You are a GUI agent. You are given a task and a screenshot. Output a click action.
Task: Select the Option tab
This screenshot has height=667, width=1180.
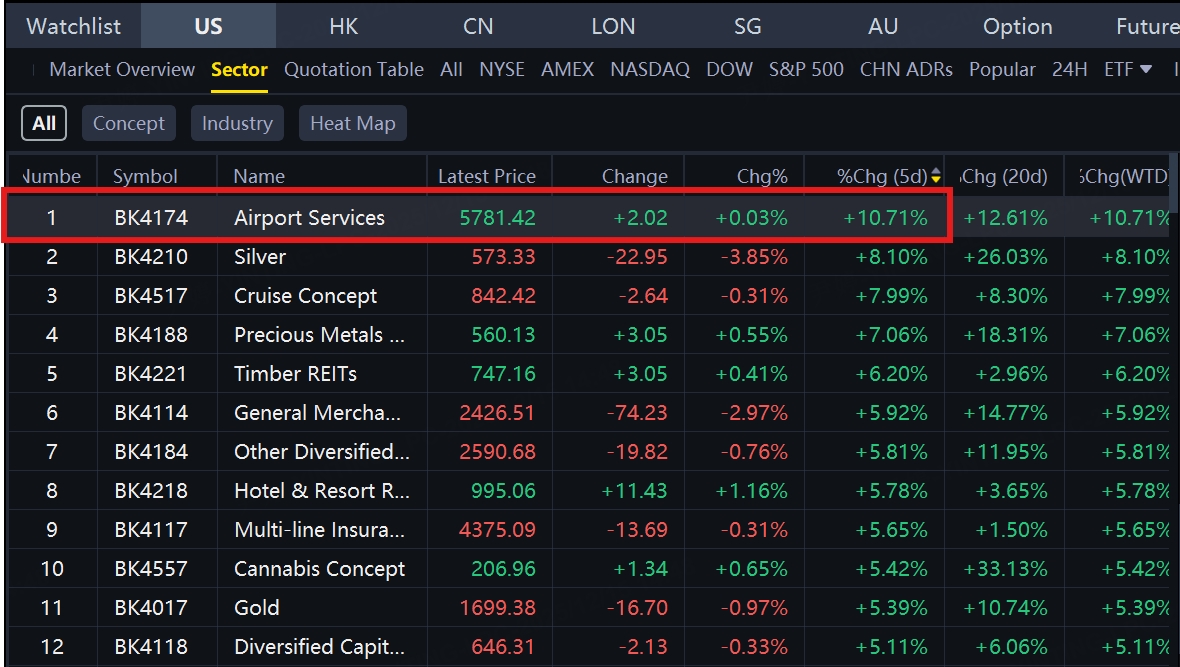(1017, 26)
